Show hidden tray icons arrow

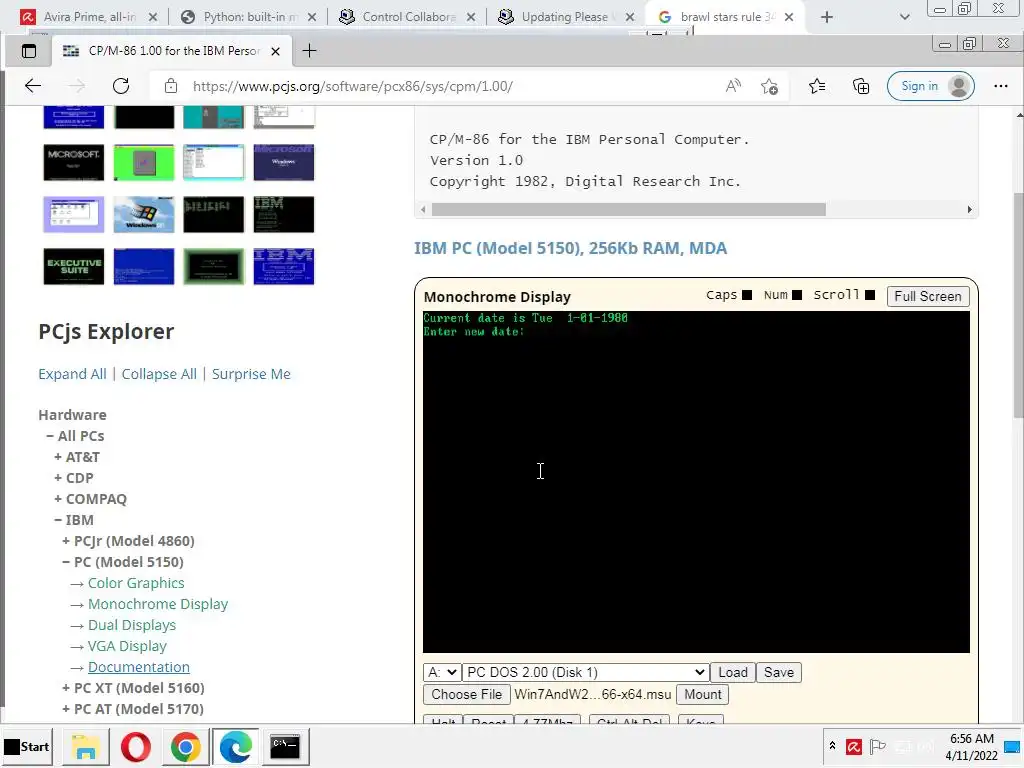tap(832, 746)
